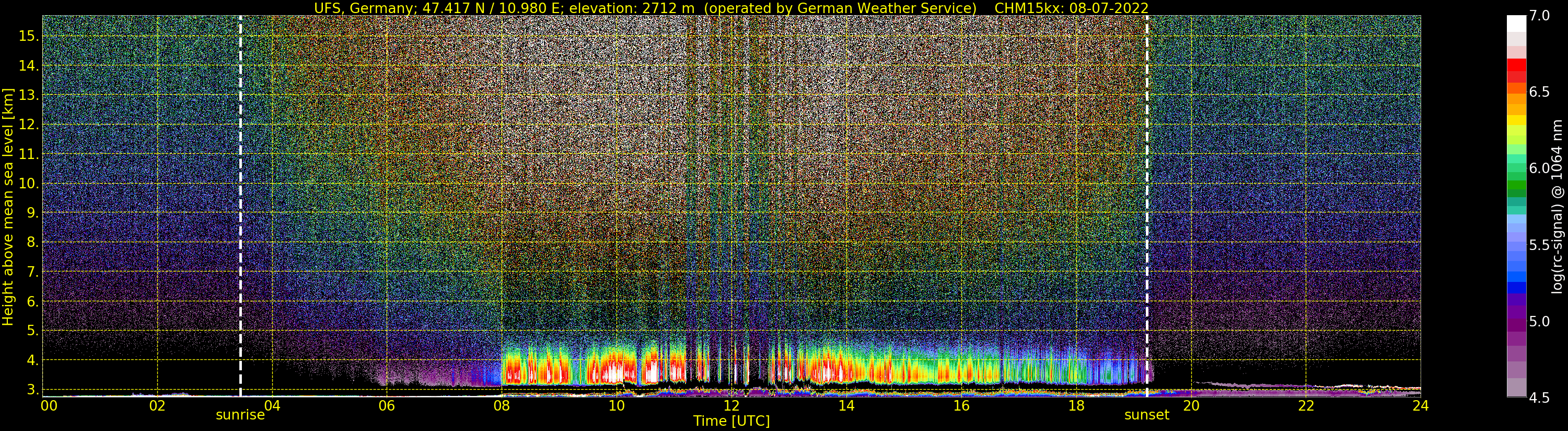Click the '12.' height axis tick label
This screenshot has width=1568, height=431.
[x=29, y=124]
